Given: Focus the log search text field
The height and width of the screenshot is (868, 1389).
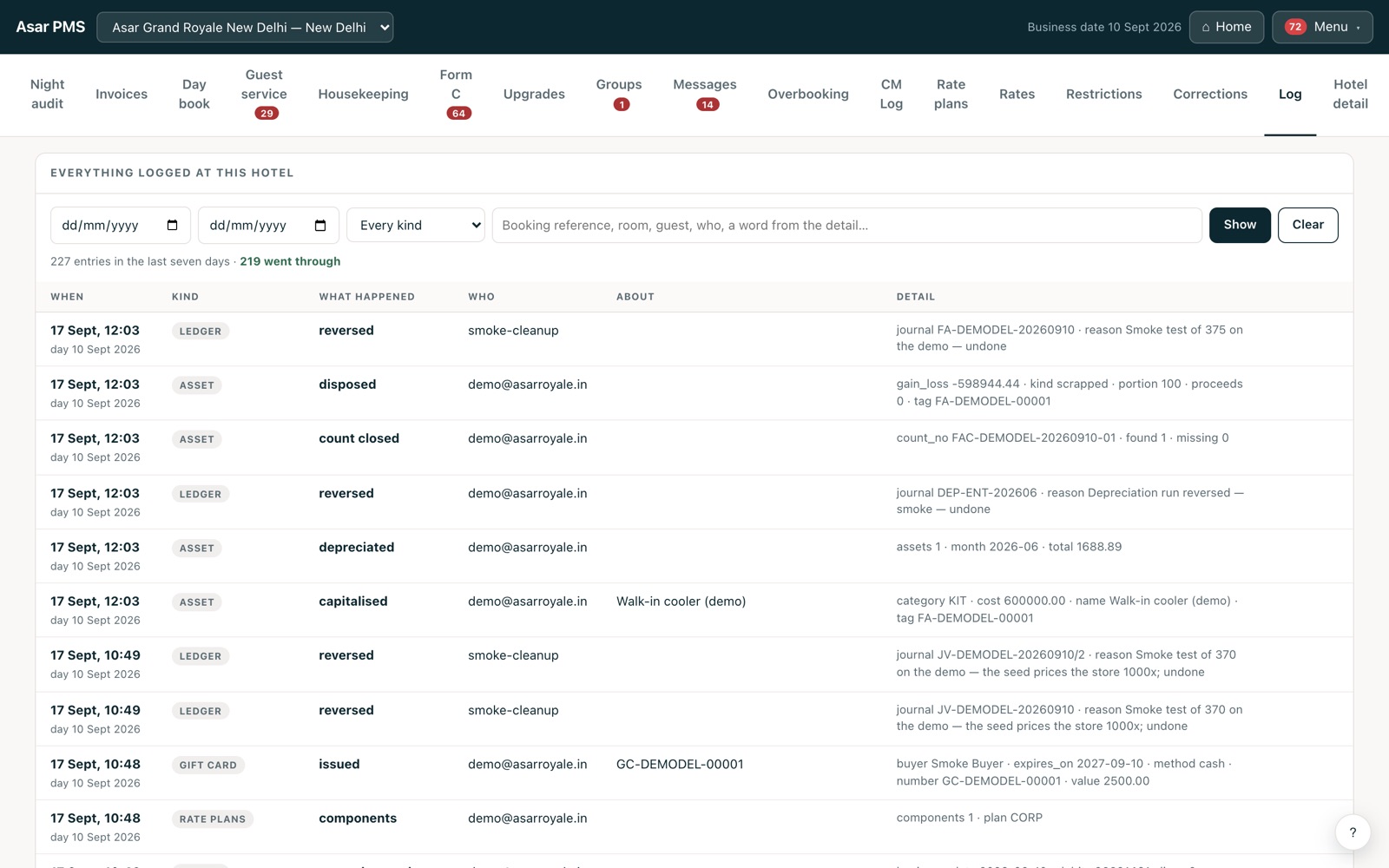Looking at the screenshot, I should [x=846, y=225].
